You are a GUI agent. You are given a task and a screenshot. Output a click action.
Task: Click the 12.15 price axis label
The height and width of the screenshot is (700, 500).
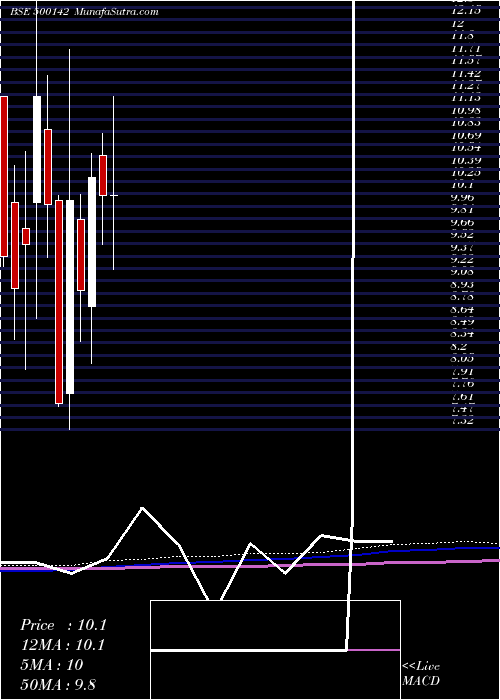point(466,11)
